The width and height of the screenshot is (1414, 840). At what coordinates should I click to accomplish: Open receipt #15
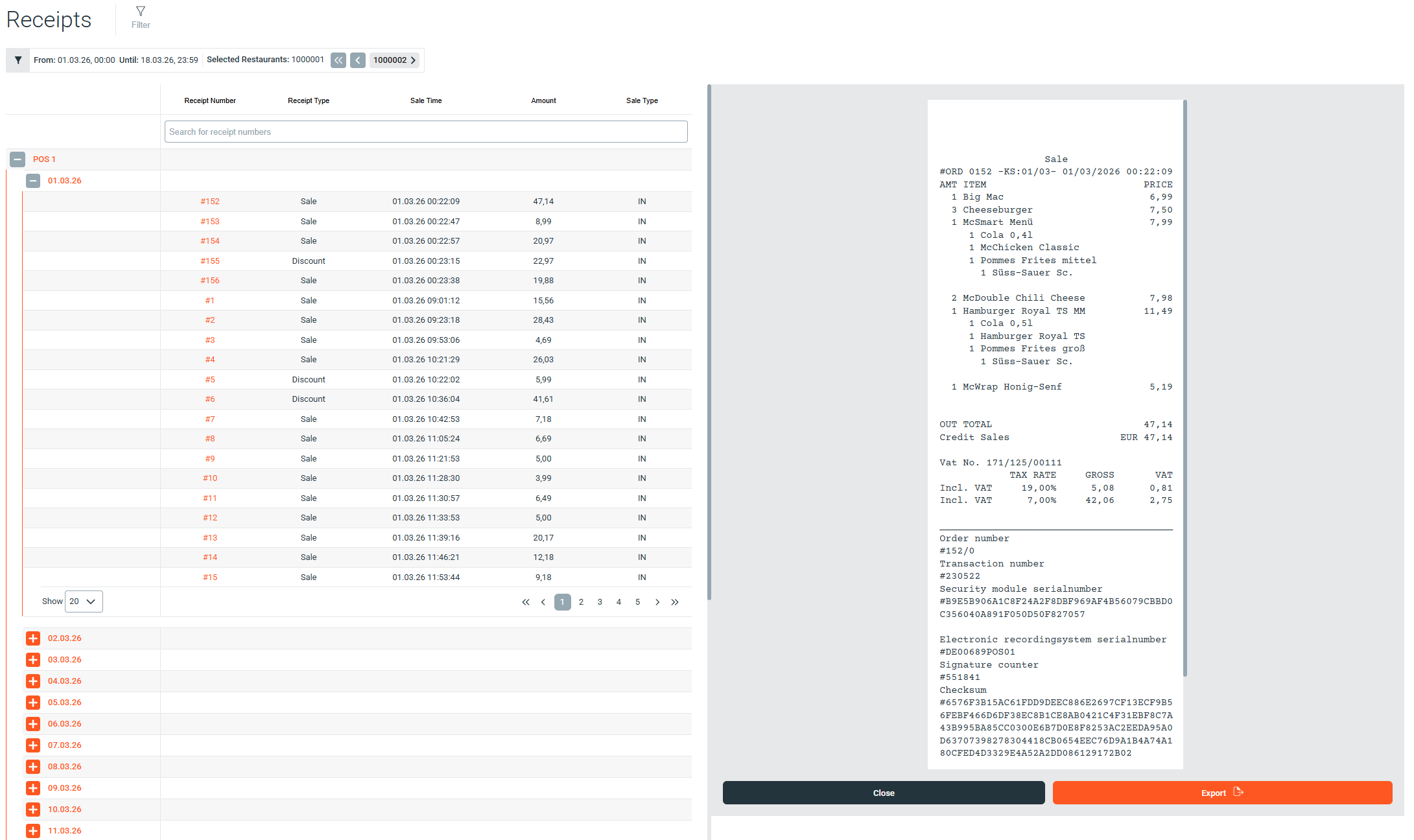tap(210, 577)
